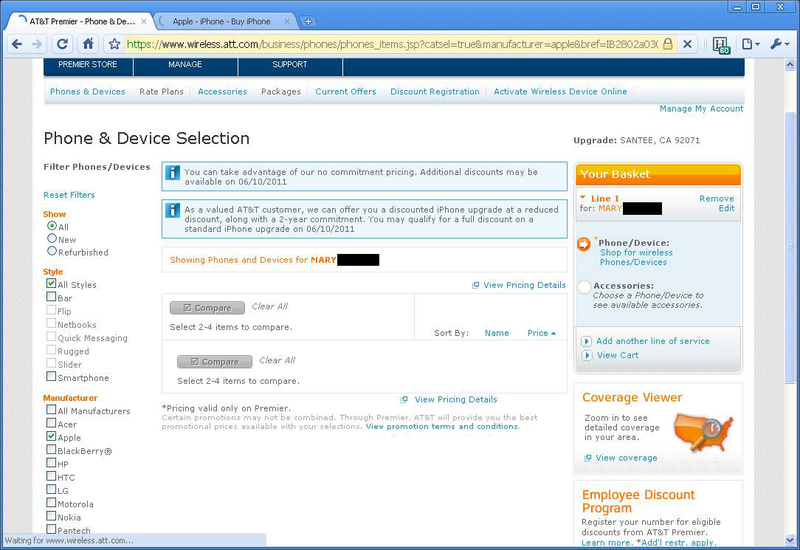Click the US coverage map image
The height and width of the screenshot is (550, 800).
[x=703, y=432]
